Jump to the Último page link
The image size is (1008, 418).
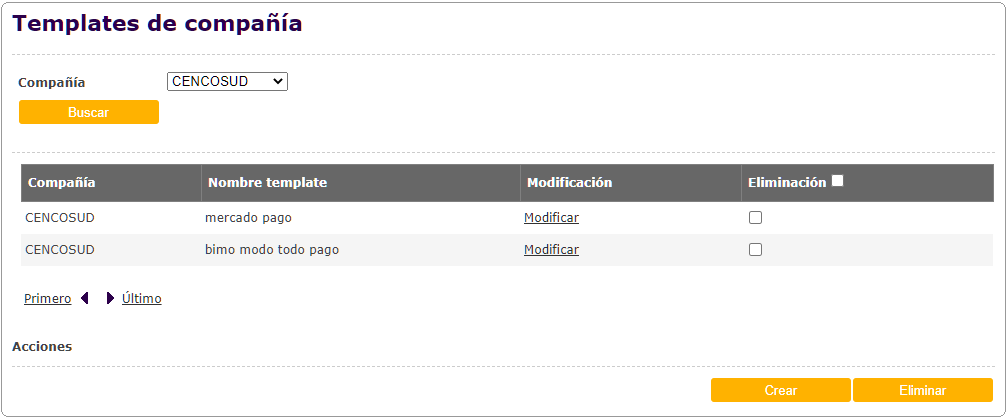(x=142, y=298)
